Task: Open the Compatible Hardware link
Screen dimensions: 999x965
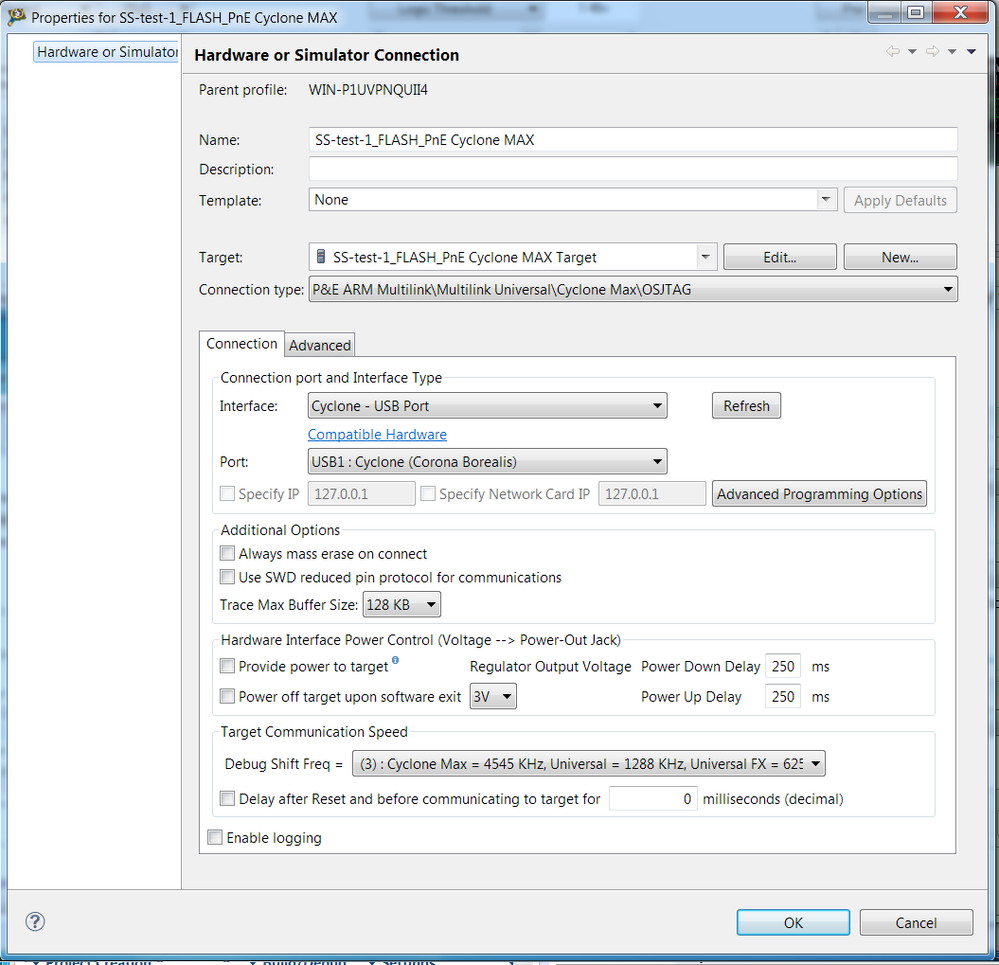Action: pos(377,434)
